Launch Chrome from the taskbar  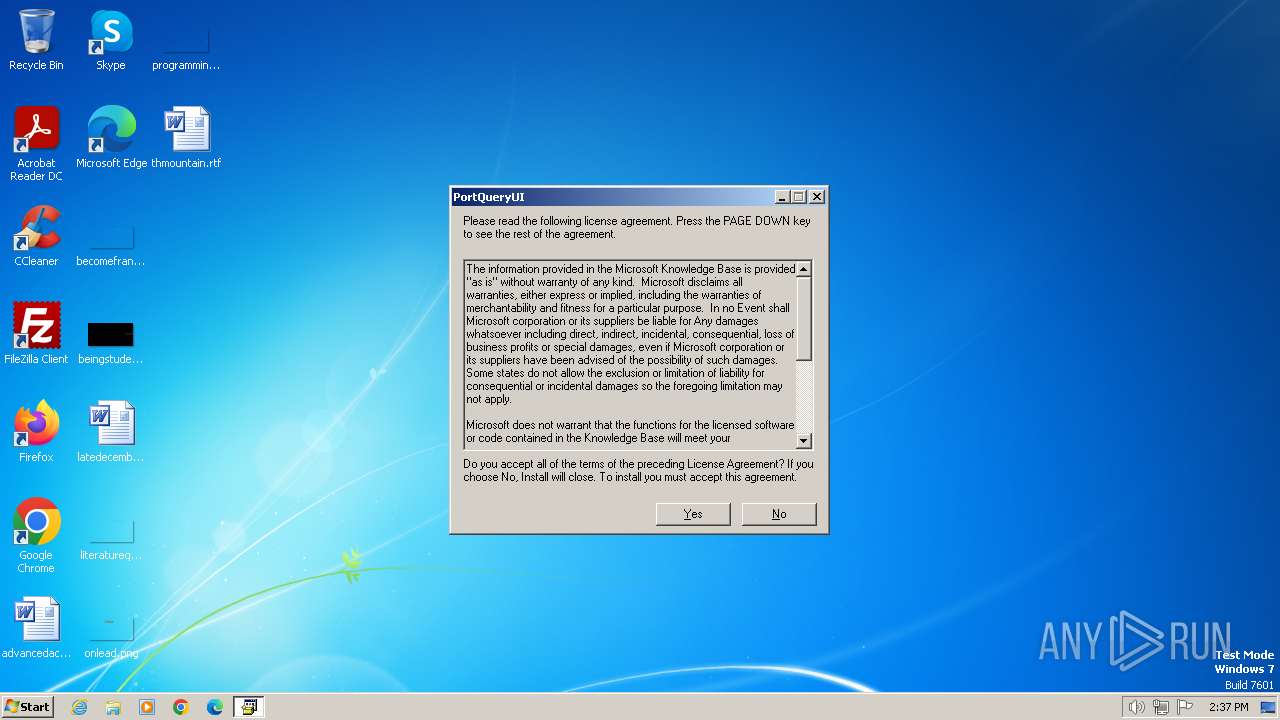coord(181,707)
